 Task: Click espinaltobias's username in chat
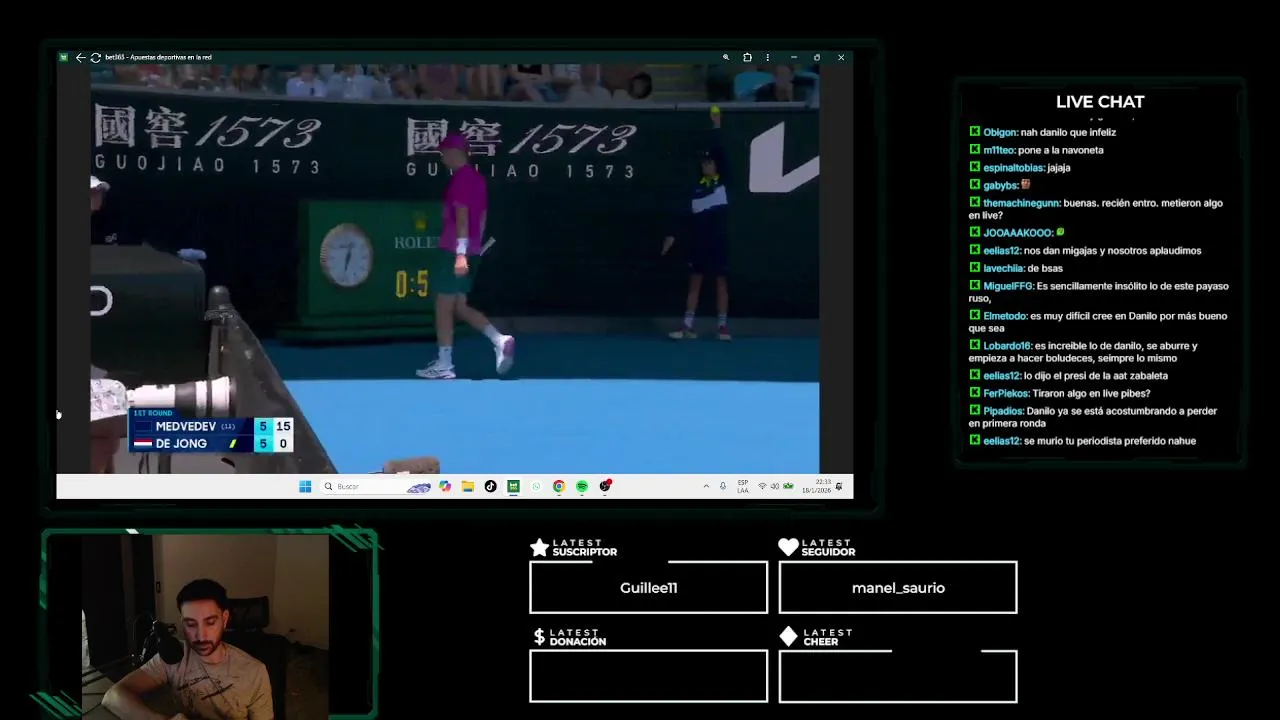click(x=1013, y=168)
